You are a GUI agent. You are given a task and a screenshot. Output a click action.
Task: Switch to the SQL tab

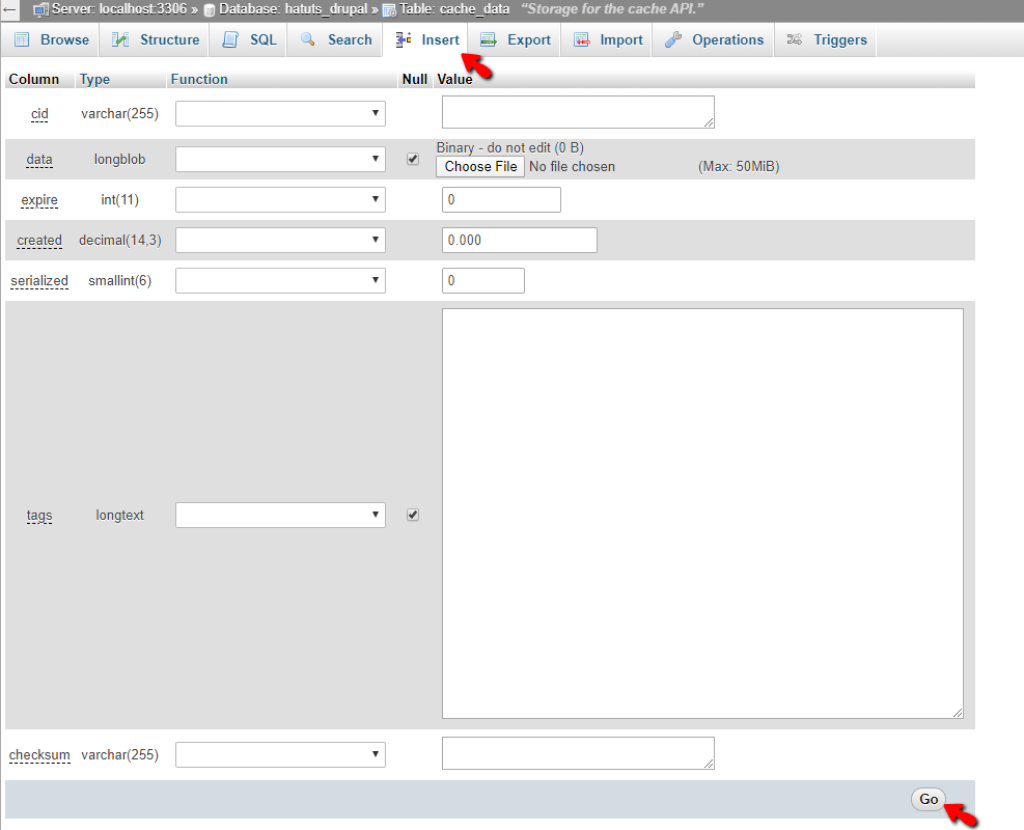249,40
